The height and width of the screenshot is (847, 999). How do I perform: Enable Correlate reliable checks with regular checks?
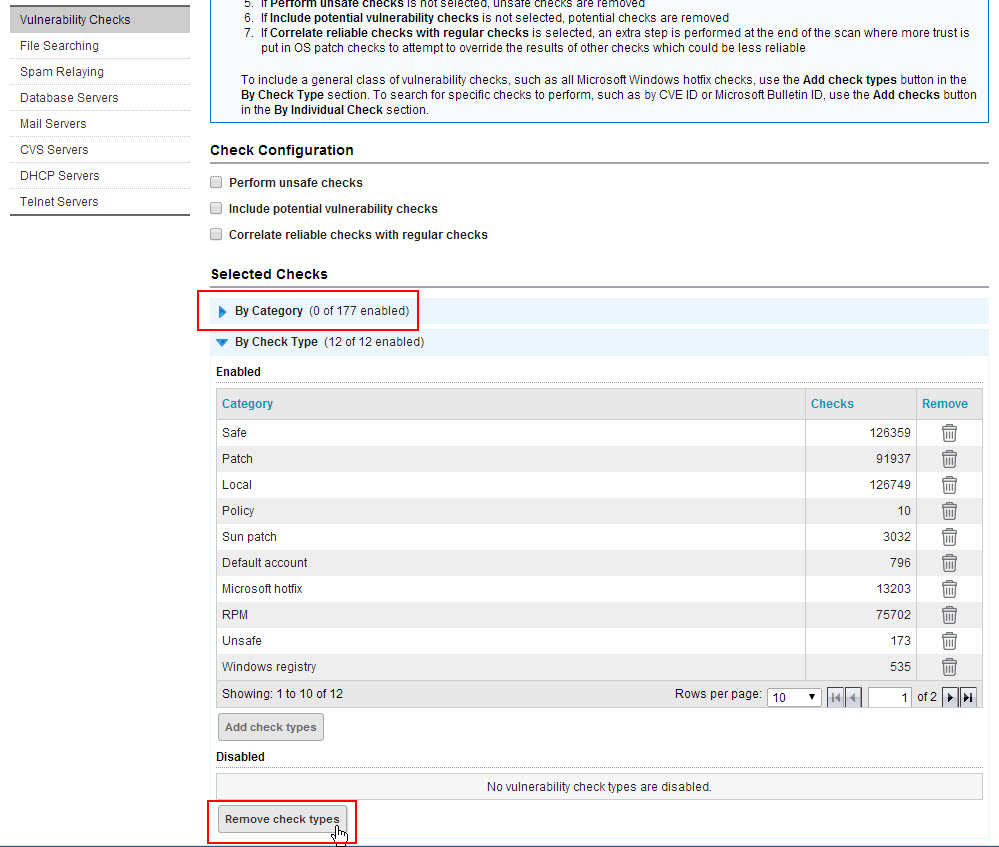coord(215,234)
